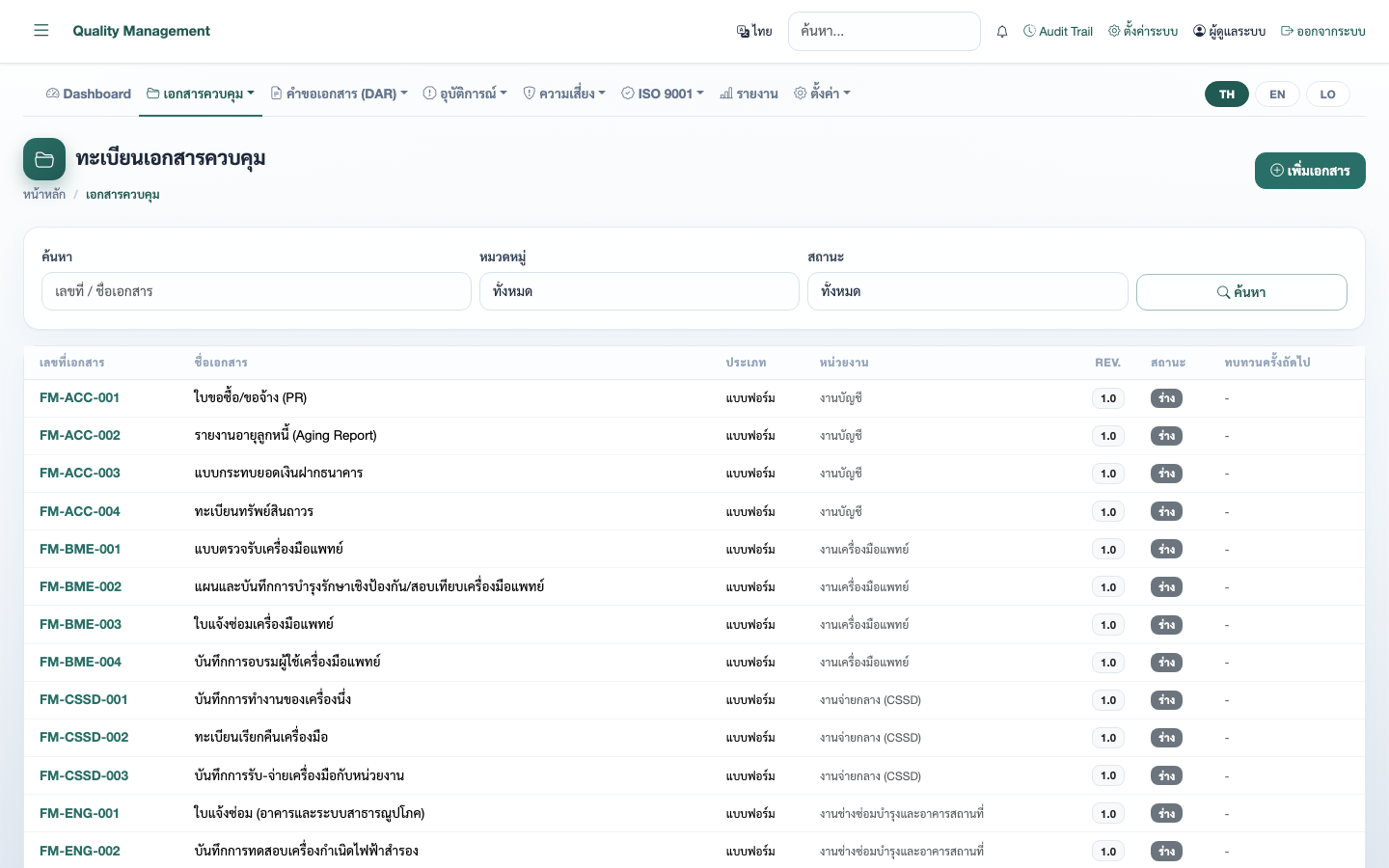Image resolution: width=1389 pixels, height=868 pixels.
Task: Switch language toggle to TH
Action: (1227, 94)
